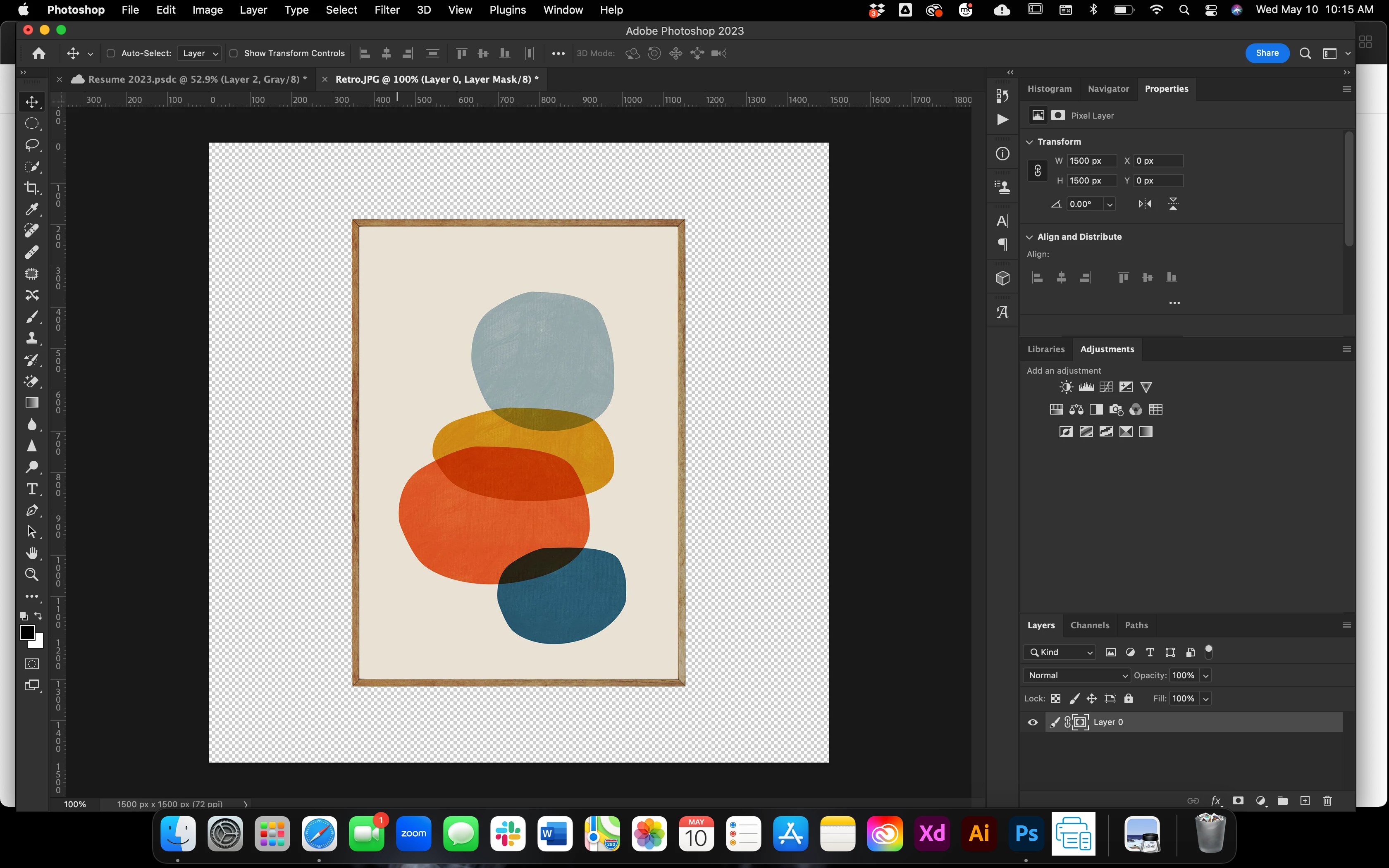The width and height of the screenshot is (1389, 868).
Task: Collapse the Transform section
Action: 1030,142
